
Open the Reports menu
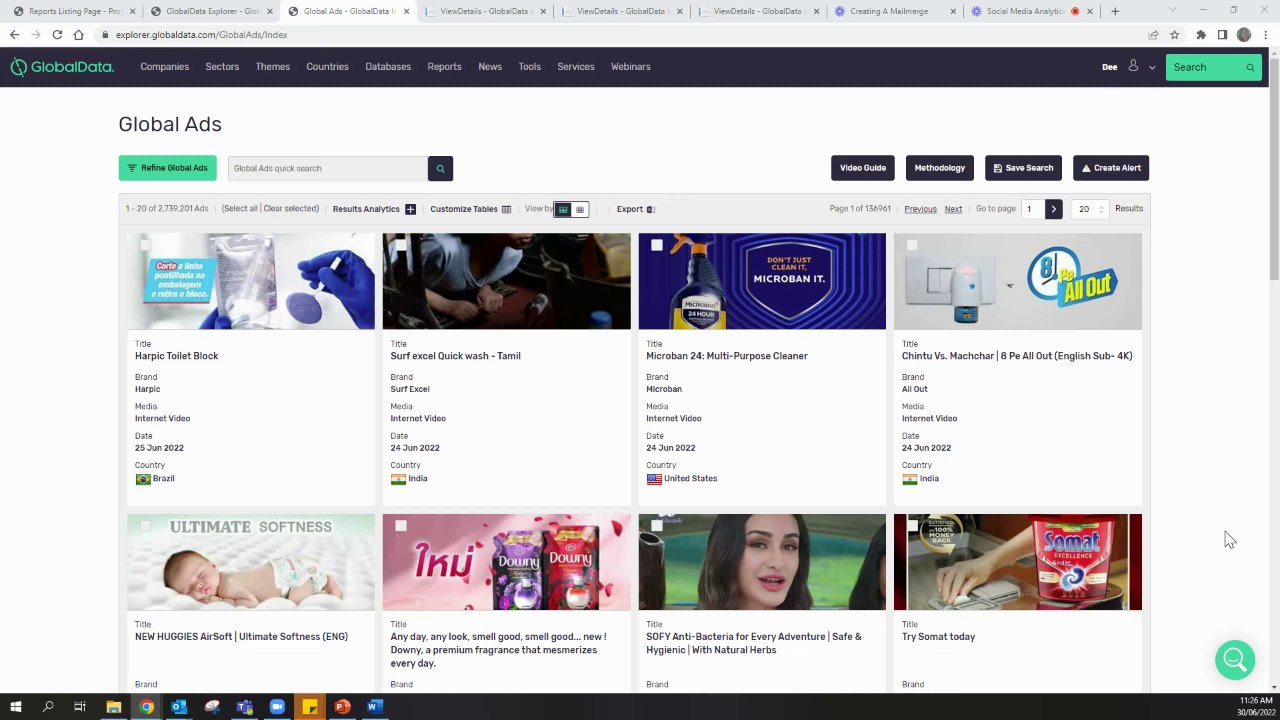coord(444,67)
